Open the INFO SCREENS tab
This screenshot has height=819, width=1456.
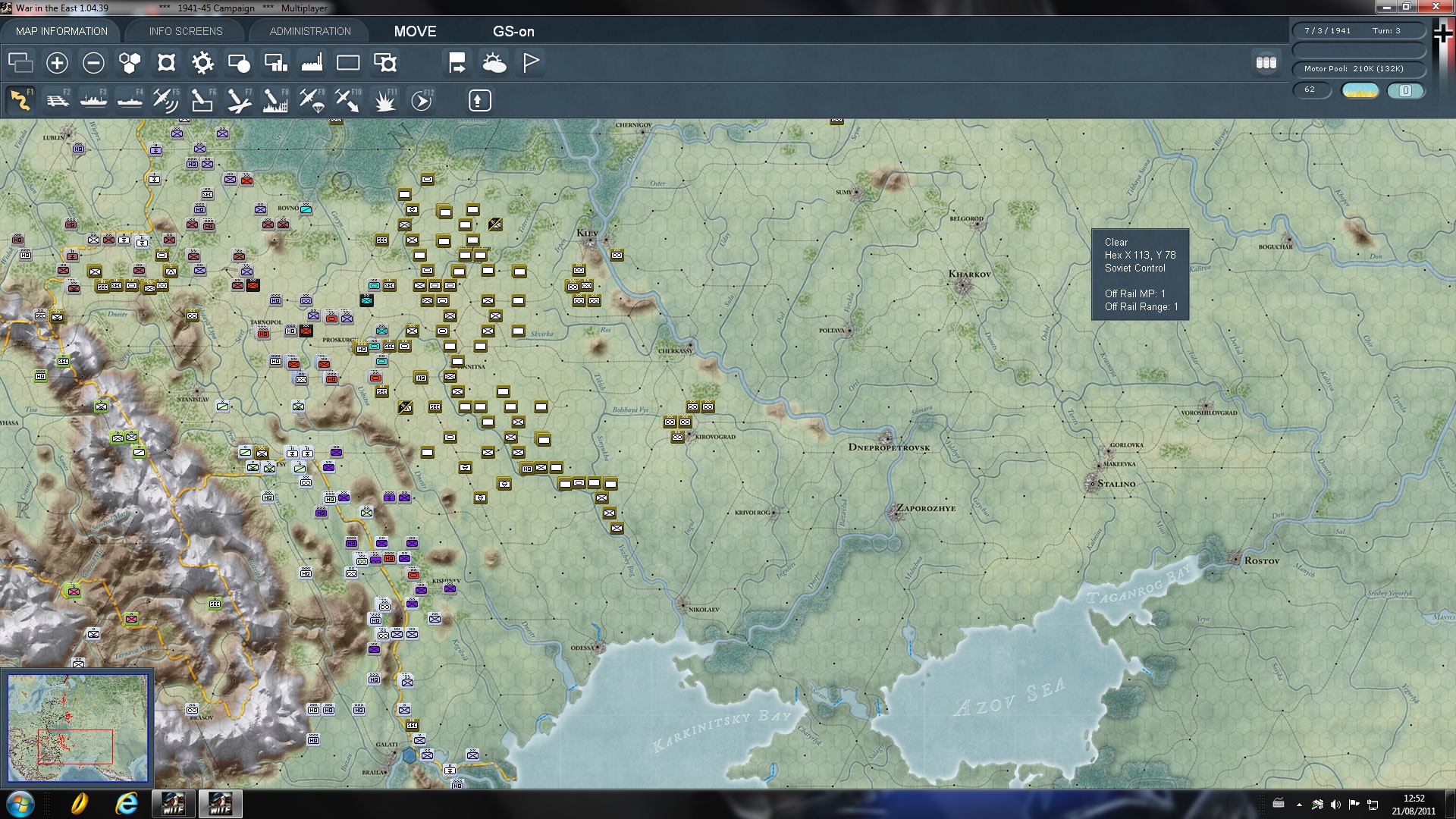[x=186, y=31]
